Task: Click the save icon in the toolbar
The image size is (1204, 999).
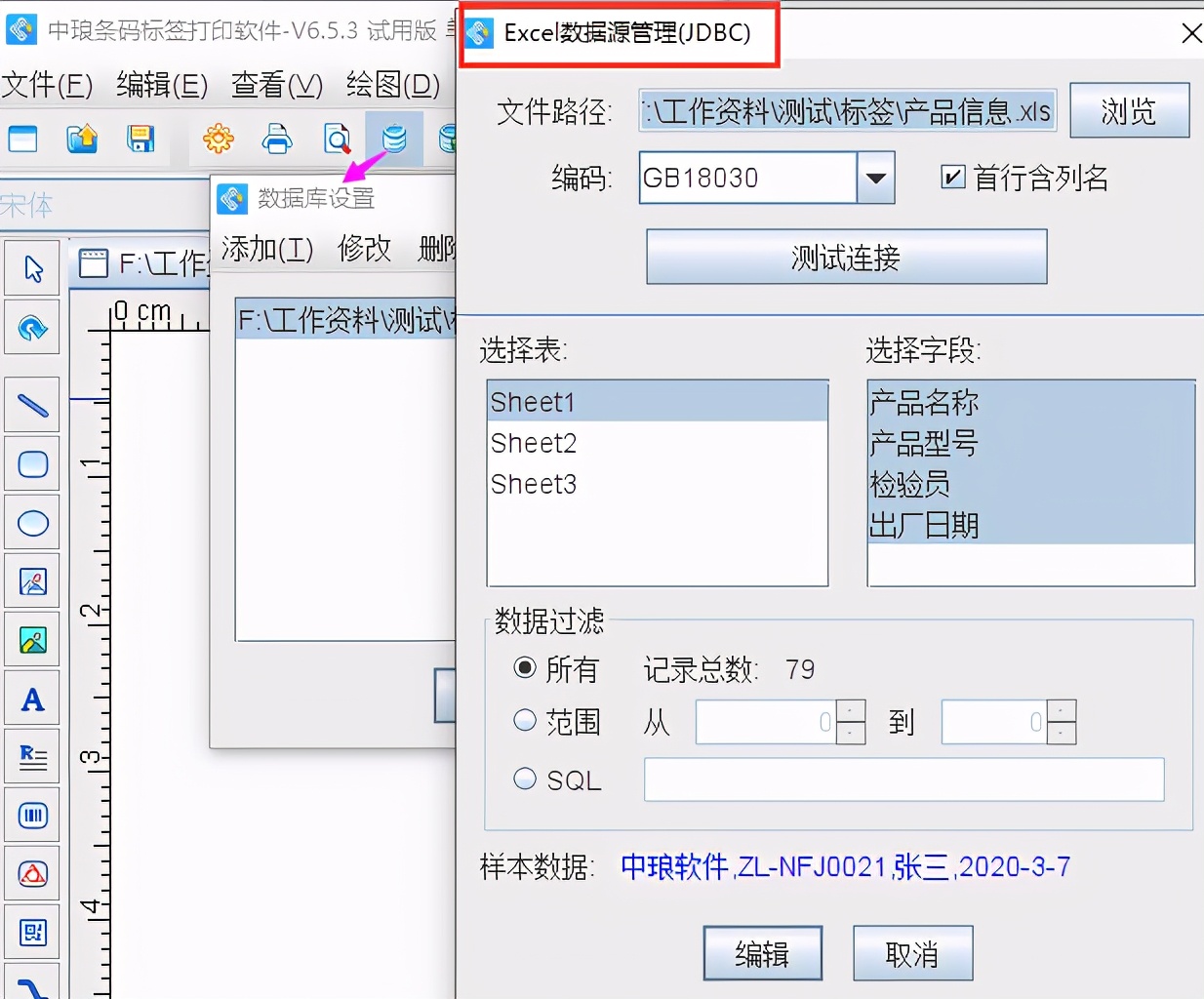Action: click(140, 139)
